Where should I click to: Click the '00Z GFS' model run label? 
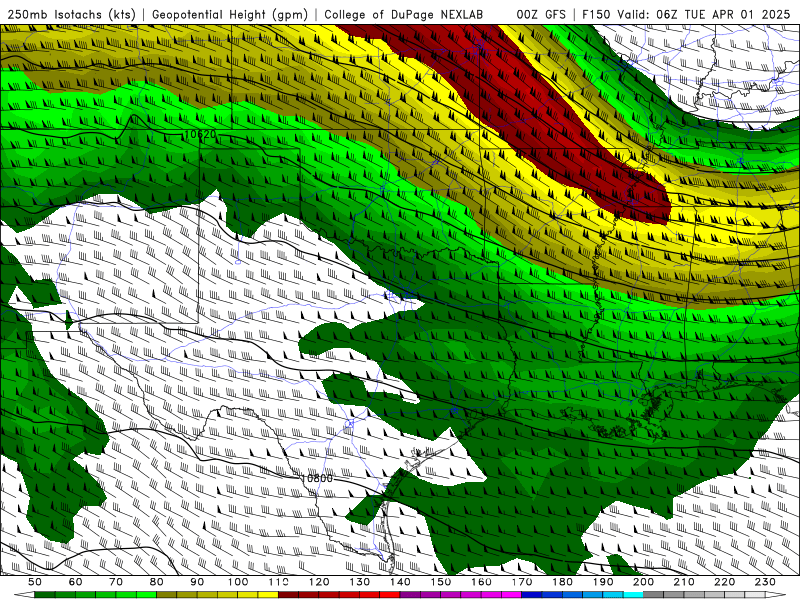click(541, 14)
